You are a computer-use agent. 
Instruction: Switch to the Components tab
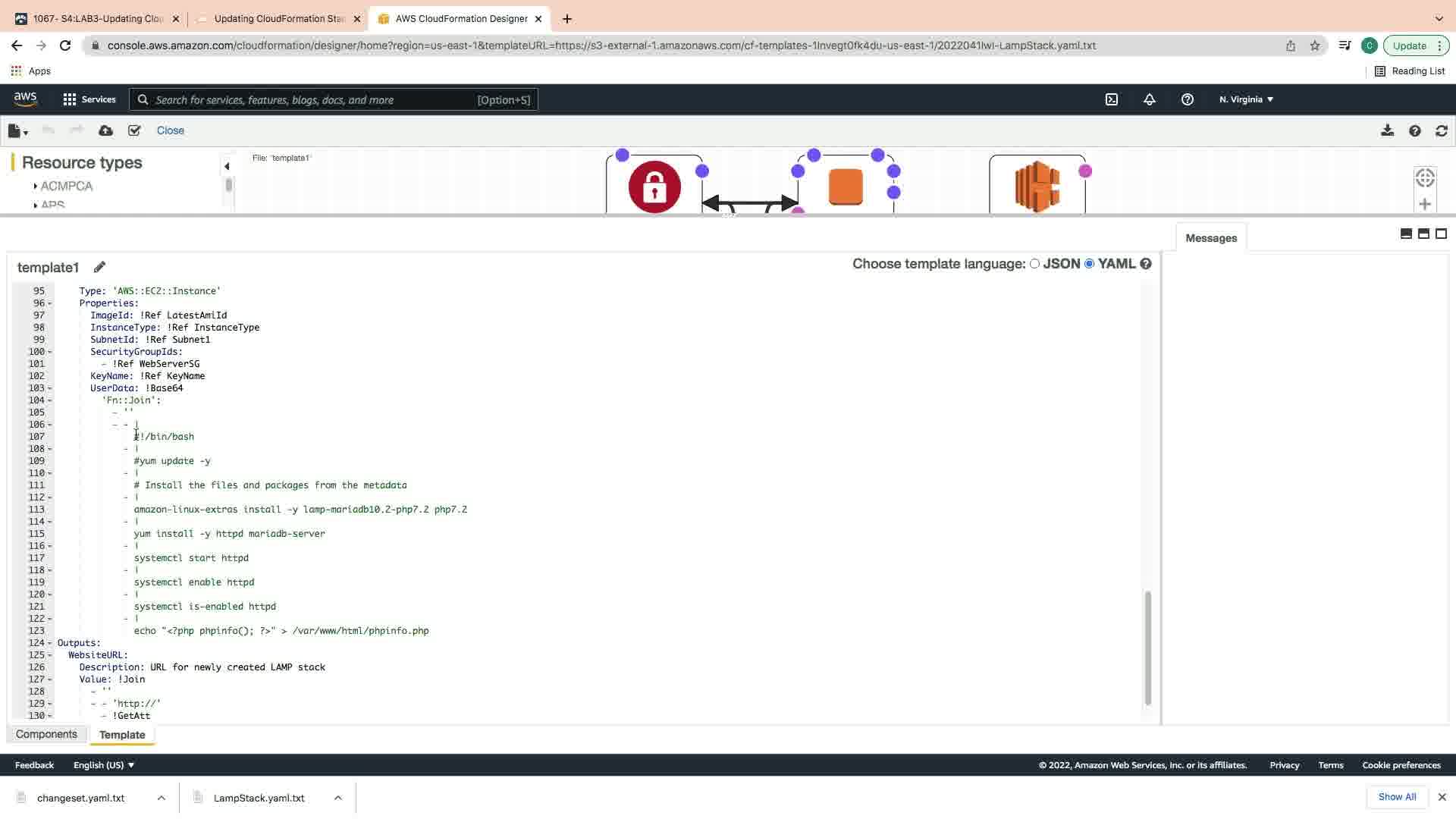click(46, 734)
